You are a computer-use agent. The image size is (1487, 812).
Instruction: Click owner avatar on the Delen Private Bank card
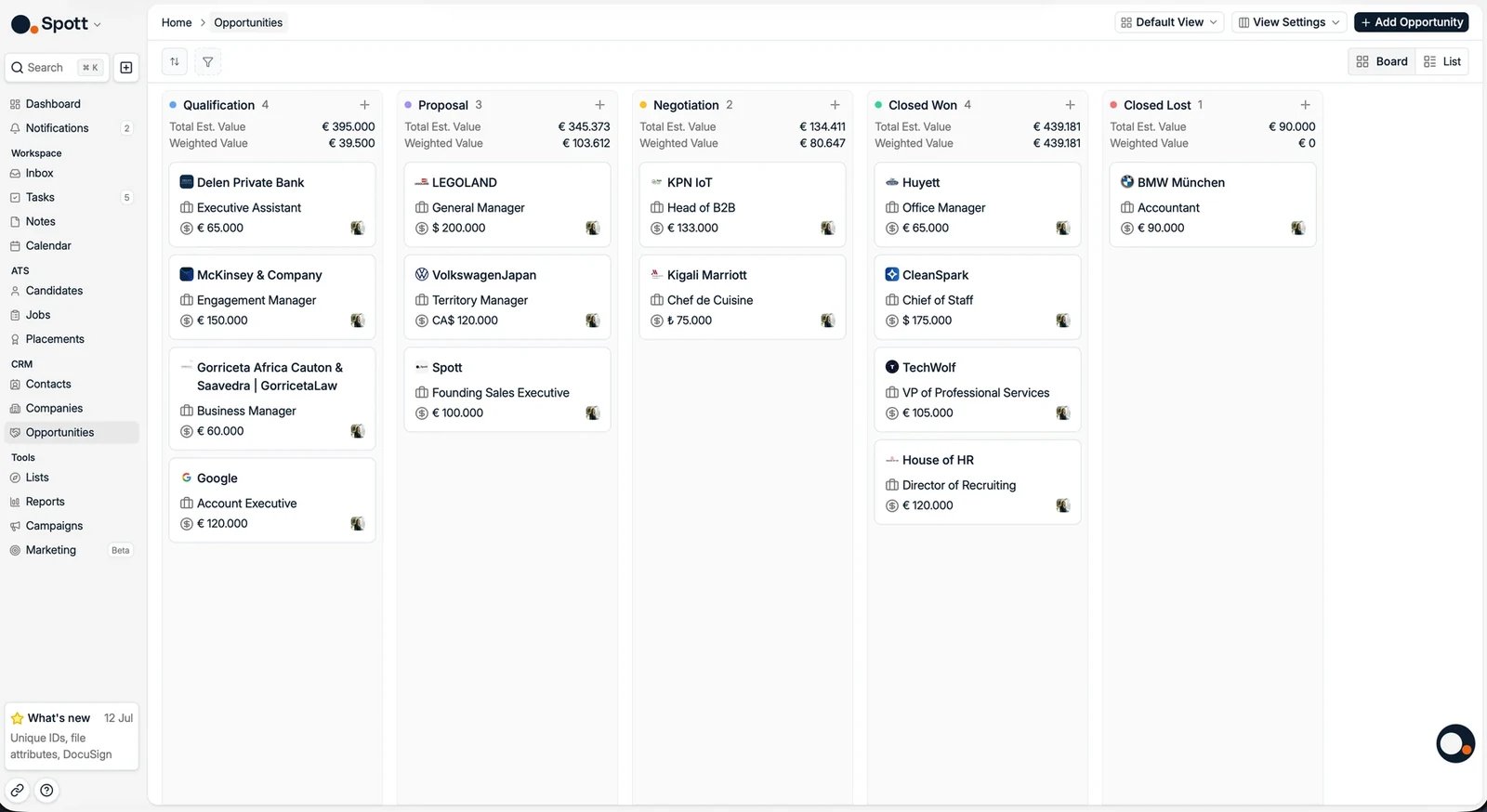[x=358, y=228]
